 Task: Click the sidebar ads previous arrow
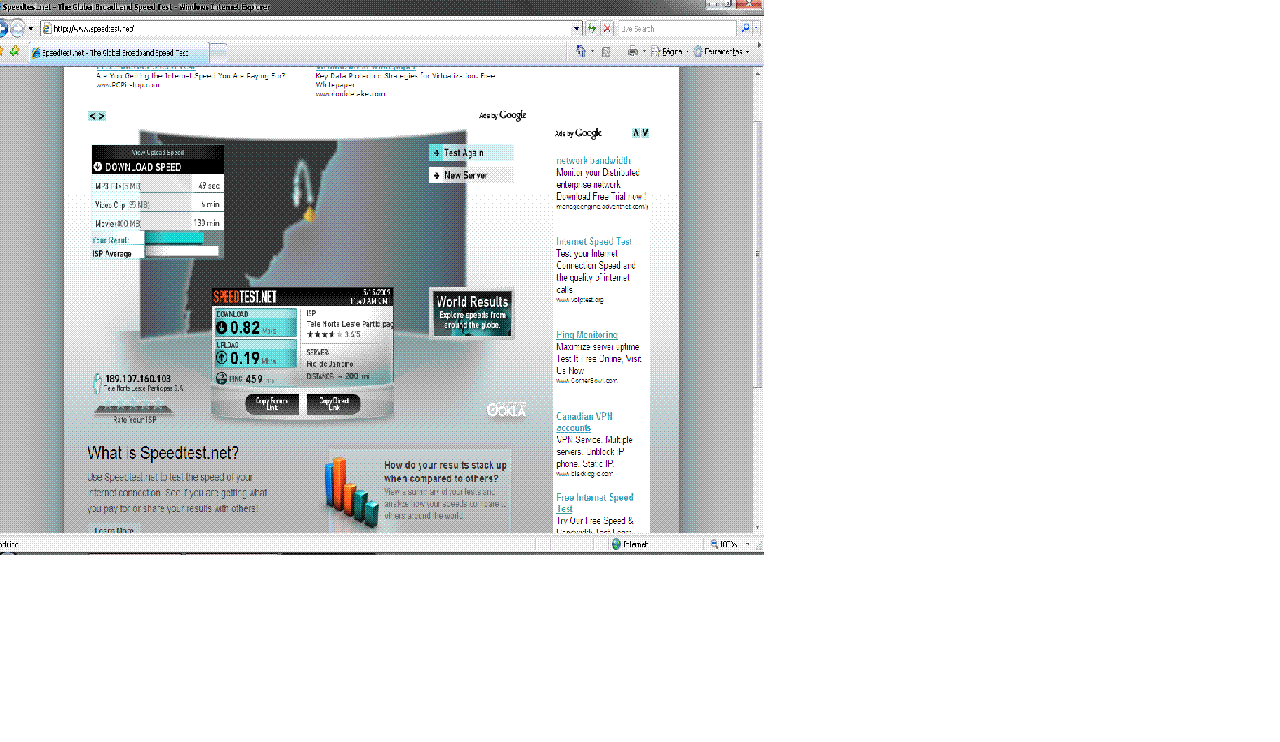coord(636,133)
